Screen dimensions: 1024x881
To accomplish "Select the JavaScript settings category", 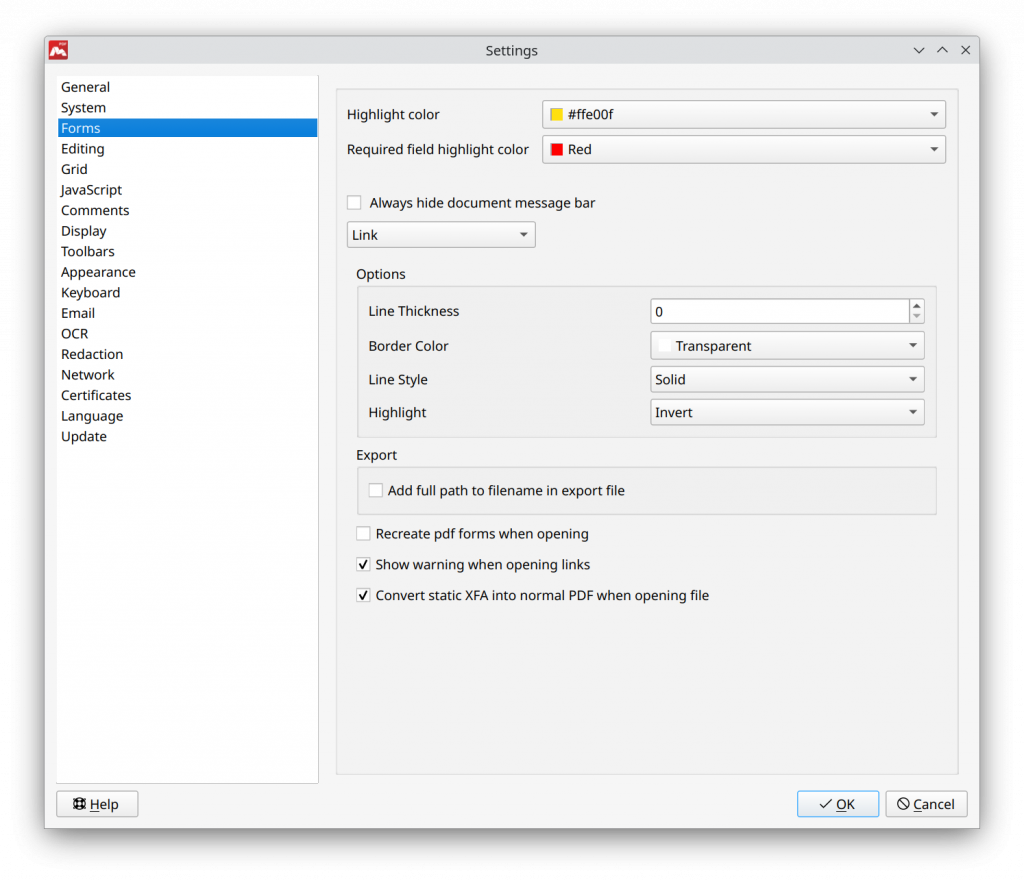I will tap(92, 189).
